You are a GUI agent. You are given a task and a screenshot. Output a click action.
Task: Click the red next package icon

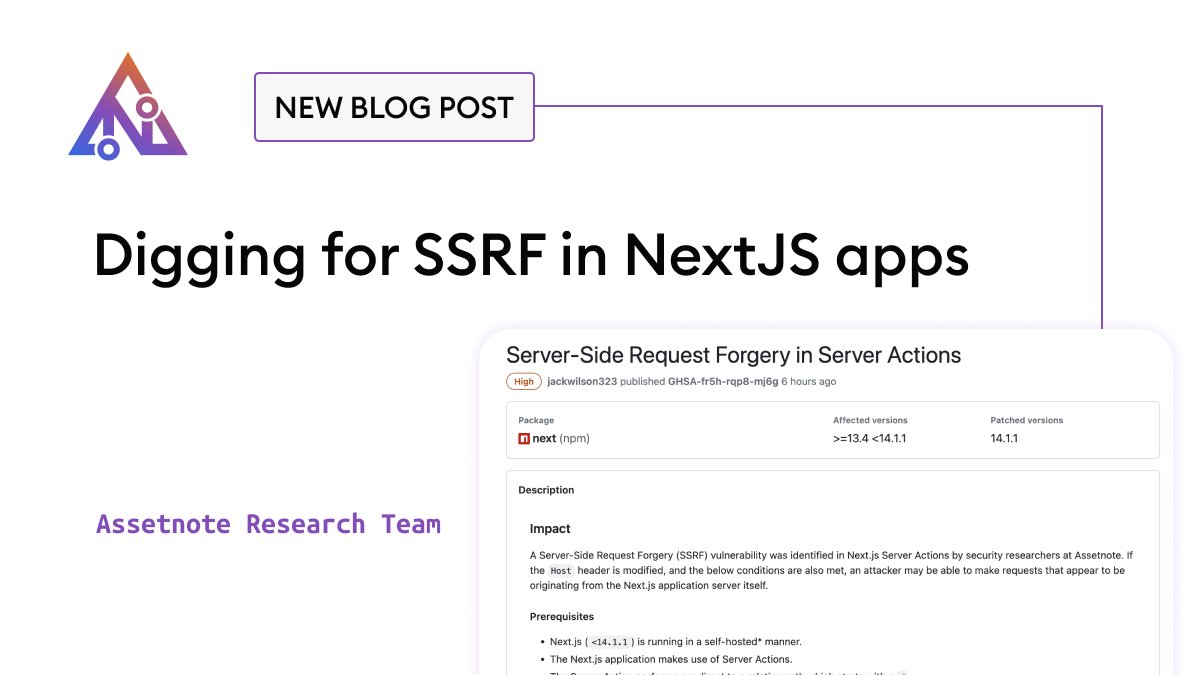pos(524,438)
